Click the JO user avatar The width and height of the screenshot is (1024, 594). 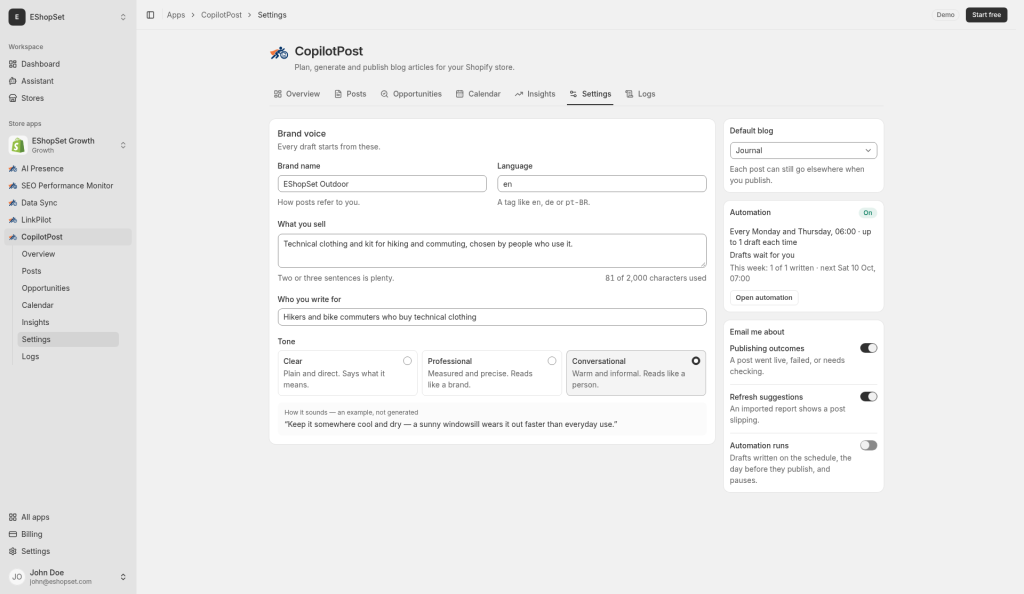(17, 577)
